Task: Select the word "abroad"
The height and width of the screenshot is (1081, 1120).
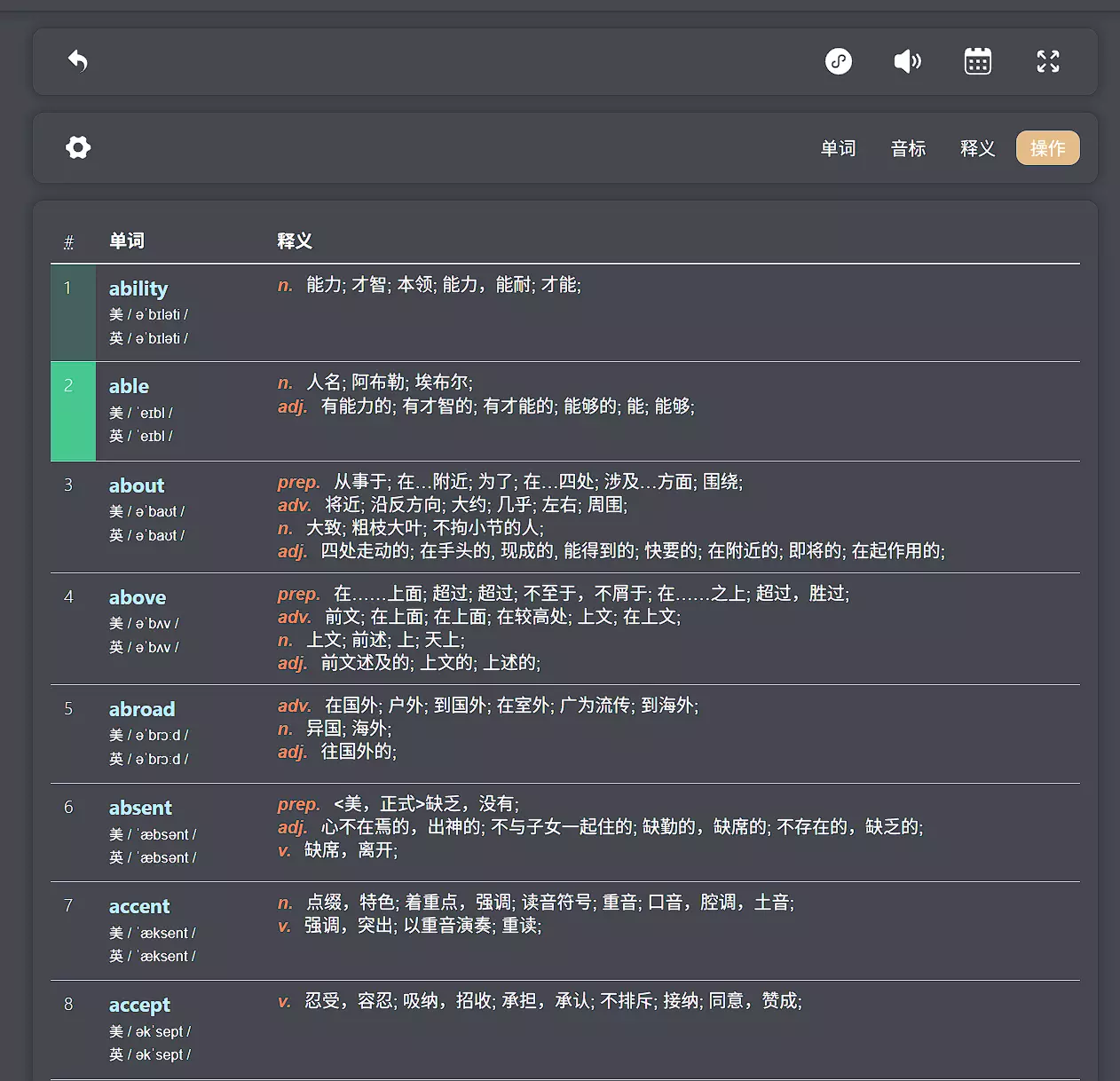Action: click(x=142, y=709)
